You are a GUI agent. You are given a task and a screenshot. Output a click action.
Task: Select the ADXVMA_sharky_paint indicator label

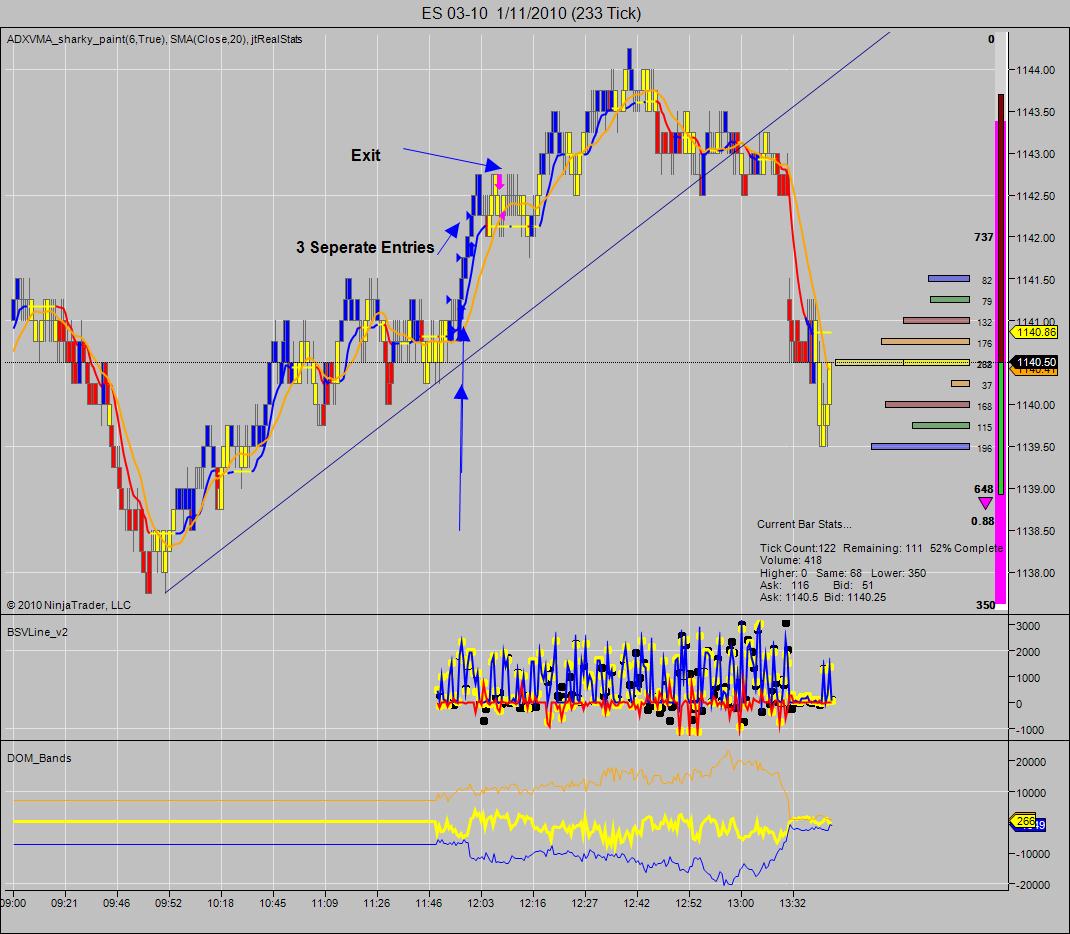pyautogui.click(x=86, y=40)
